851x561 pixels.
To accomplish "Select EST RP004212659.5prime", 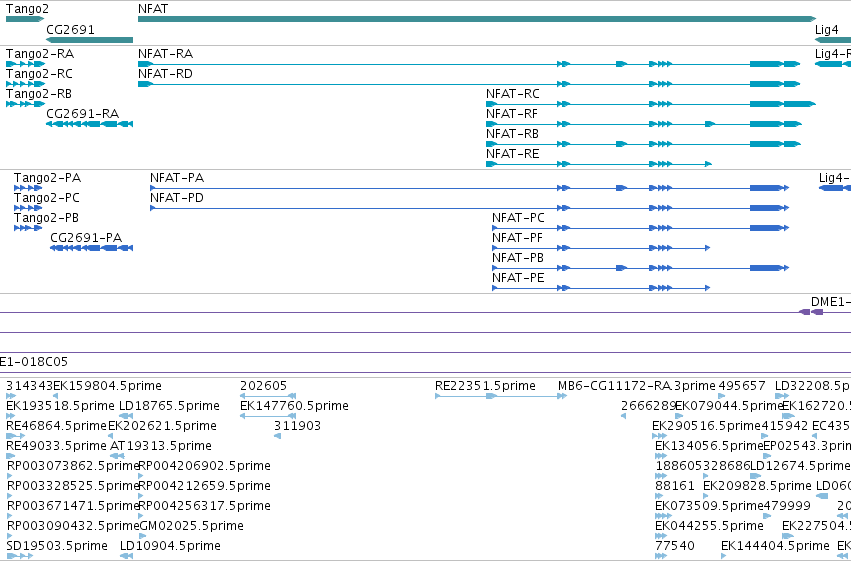I will tap(205, 486).
